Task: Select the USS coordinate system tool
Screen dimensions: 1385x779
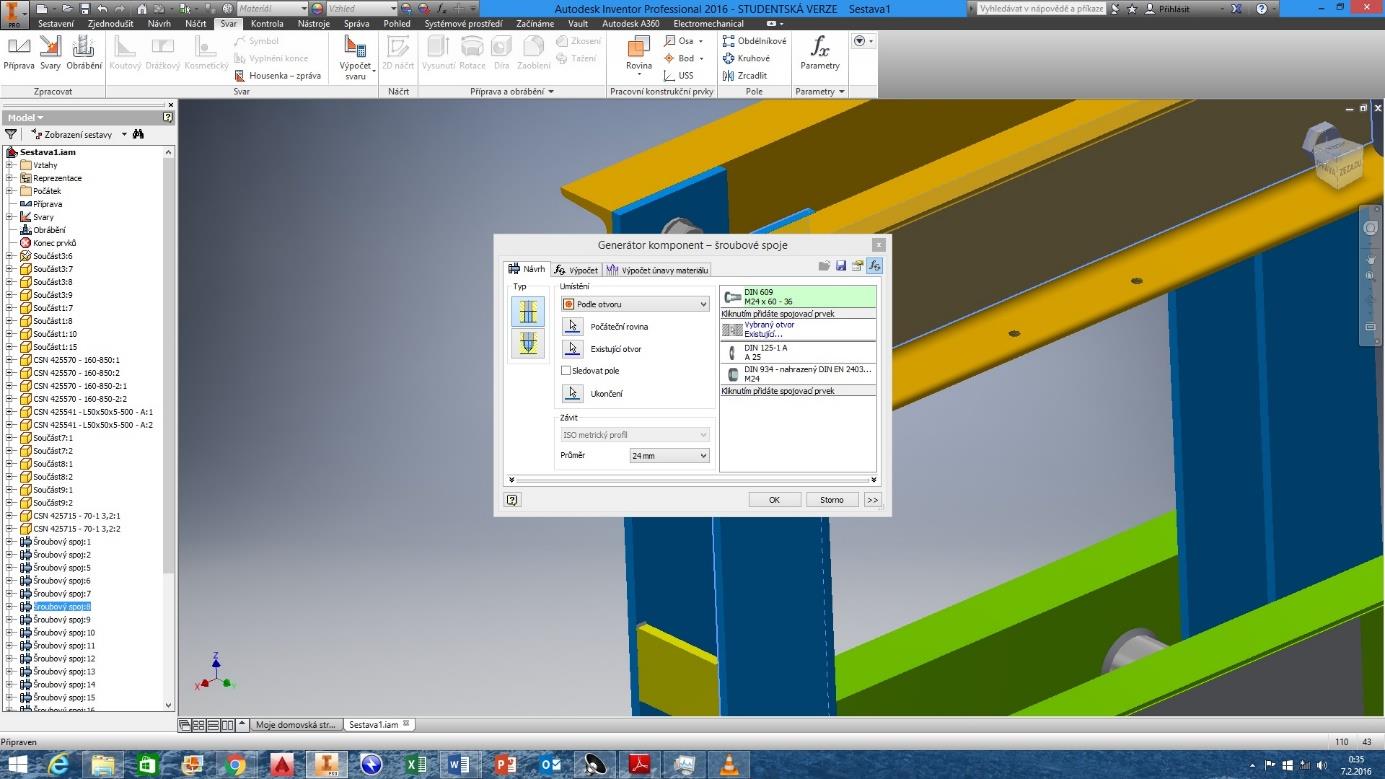Action: pyautogui.click(x=679, y=75)
